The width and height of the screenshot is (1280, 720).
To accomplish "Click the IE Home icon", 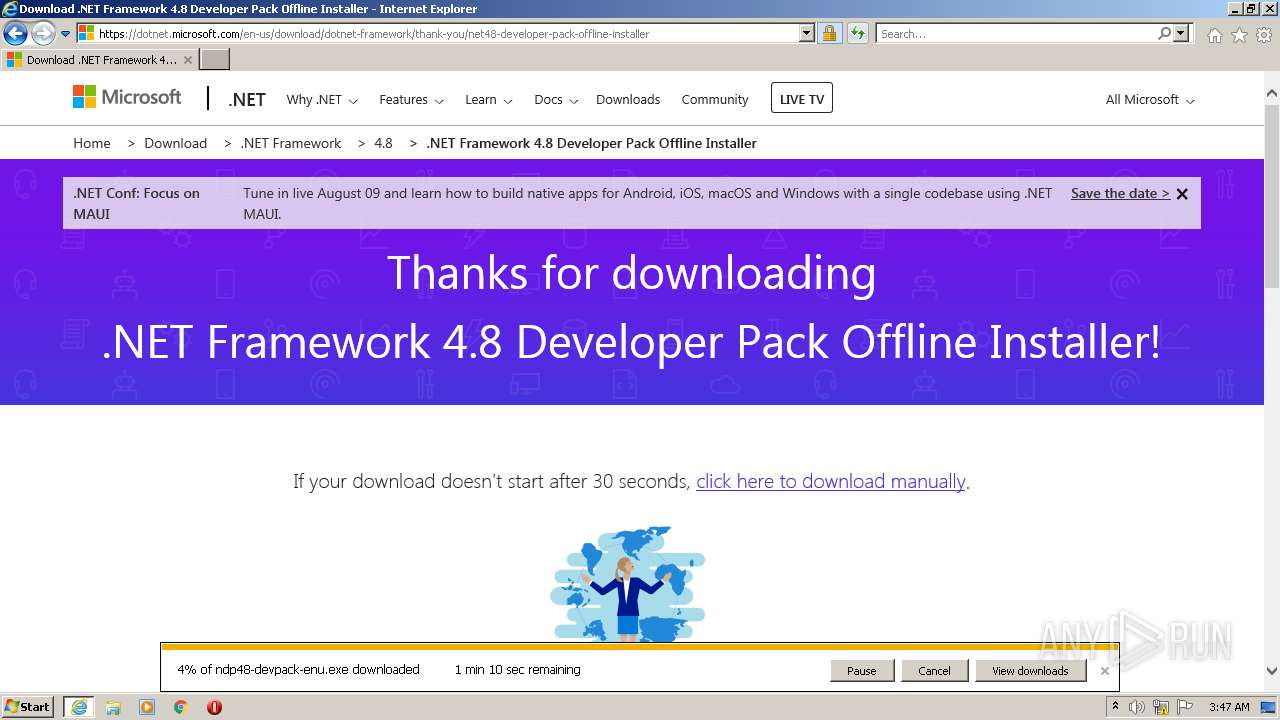I will tap(1214, 35).
